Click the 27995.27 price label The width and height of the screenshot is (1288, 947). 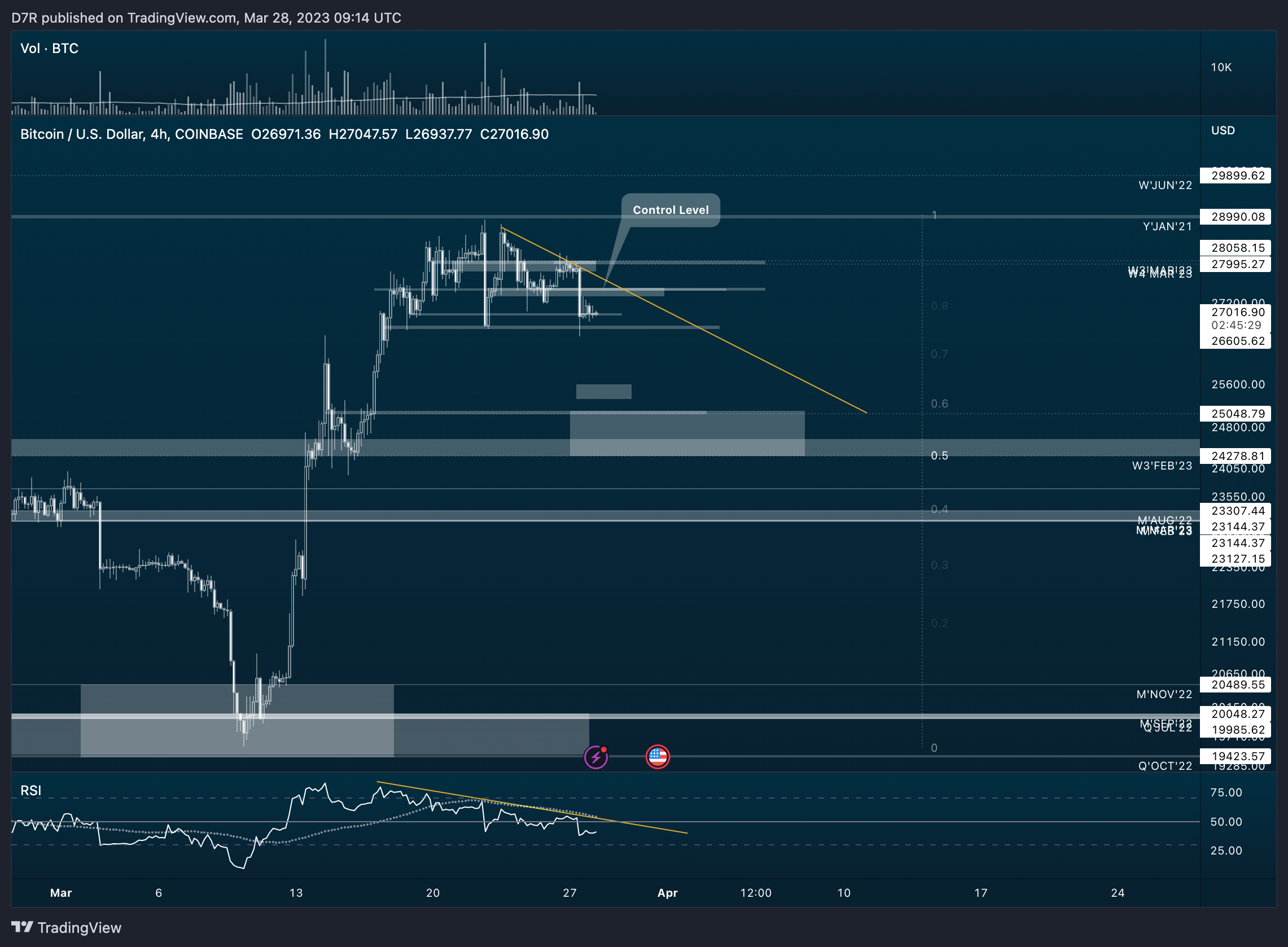coord(1236,264)
